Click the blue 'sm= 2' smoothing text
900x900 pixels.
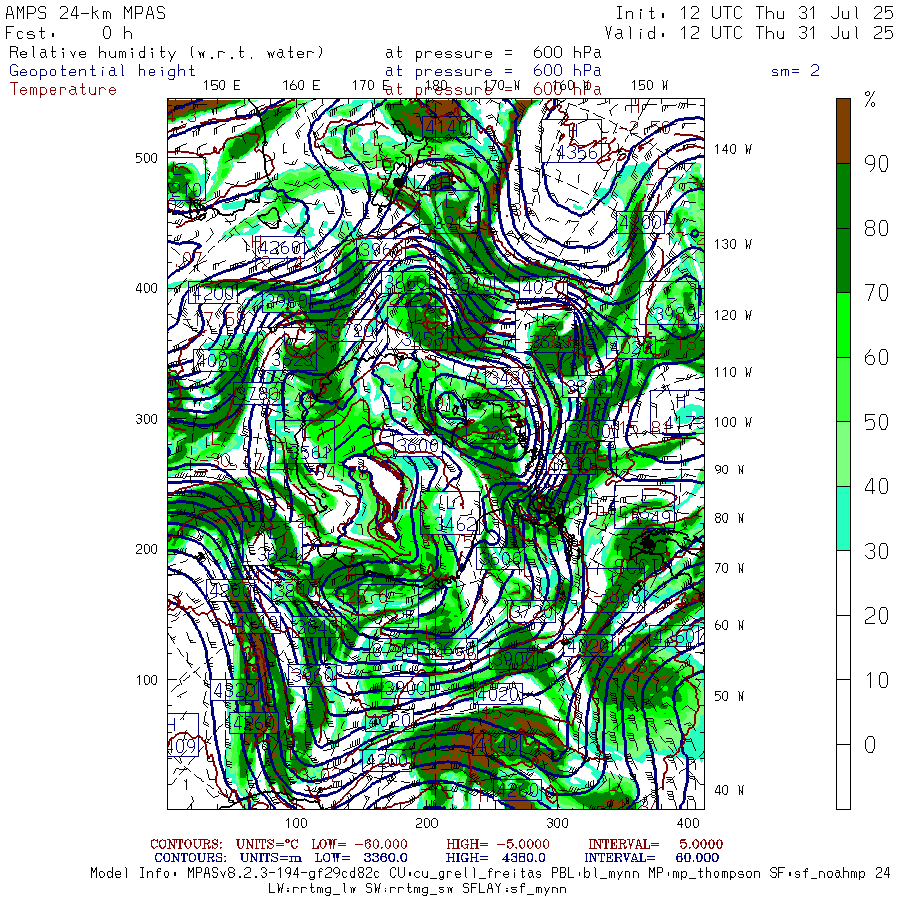(795, 71)
